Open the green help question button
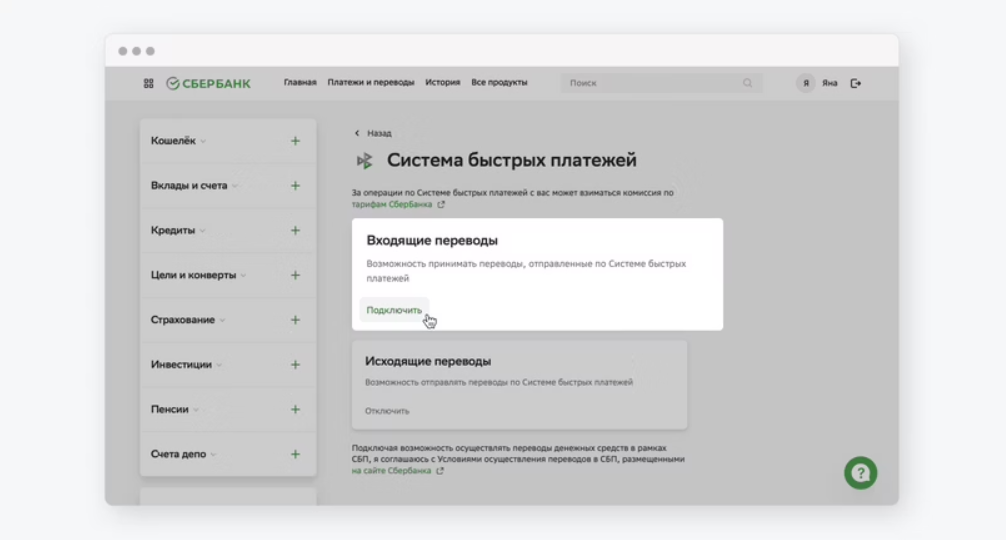This screenshot has height=540, width=1006. (860, 472)
